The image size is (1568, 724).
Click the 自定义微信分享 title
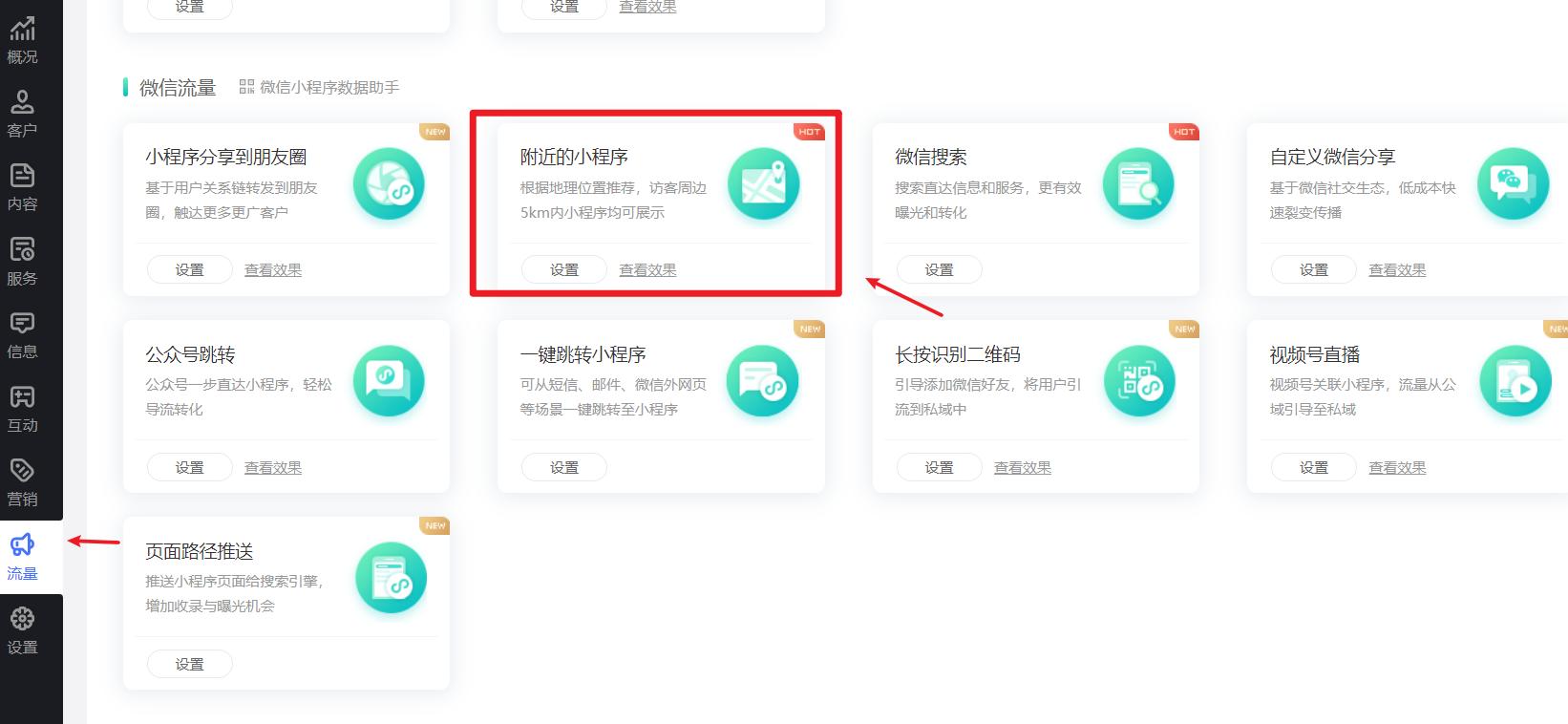(1332, 157)
